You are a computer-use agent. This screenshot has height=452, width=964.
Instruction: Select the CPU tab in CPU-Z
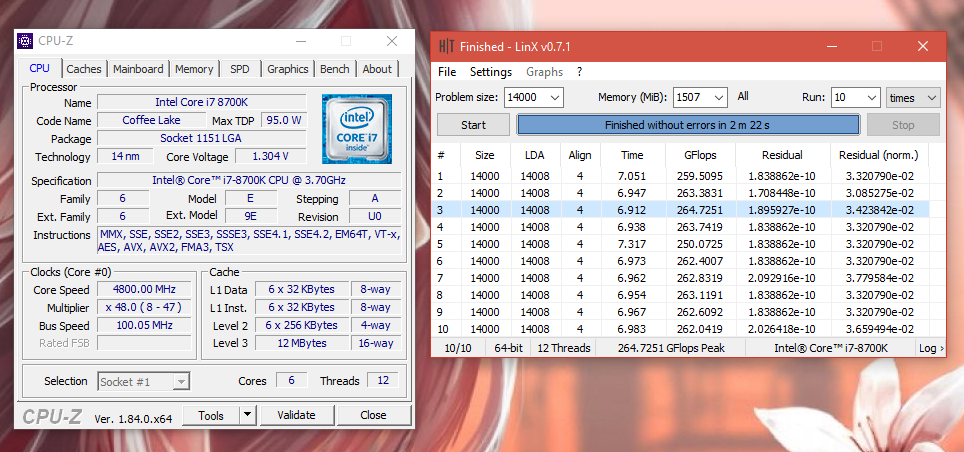pyautogui.click(x=40, y=68)
